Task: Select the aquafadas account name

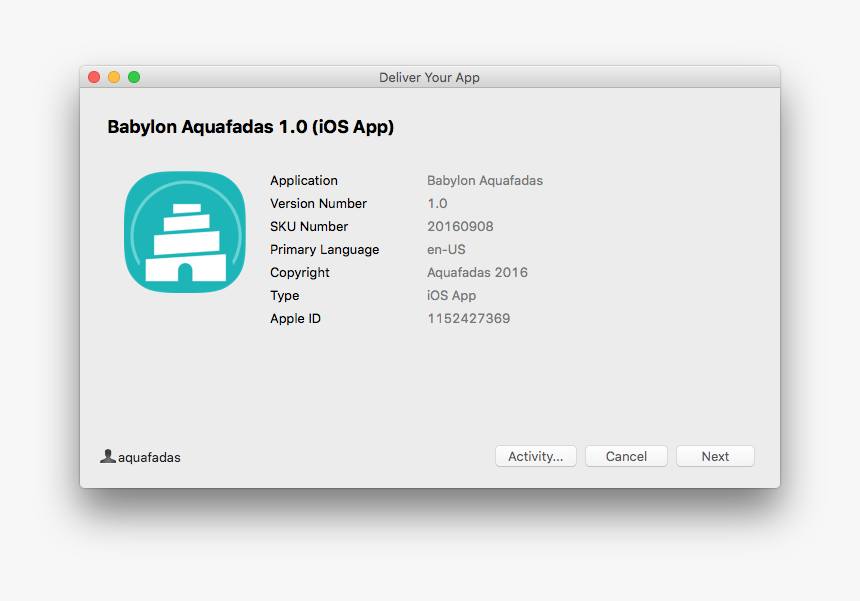Action: 148,457
